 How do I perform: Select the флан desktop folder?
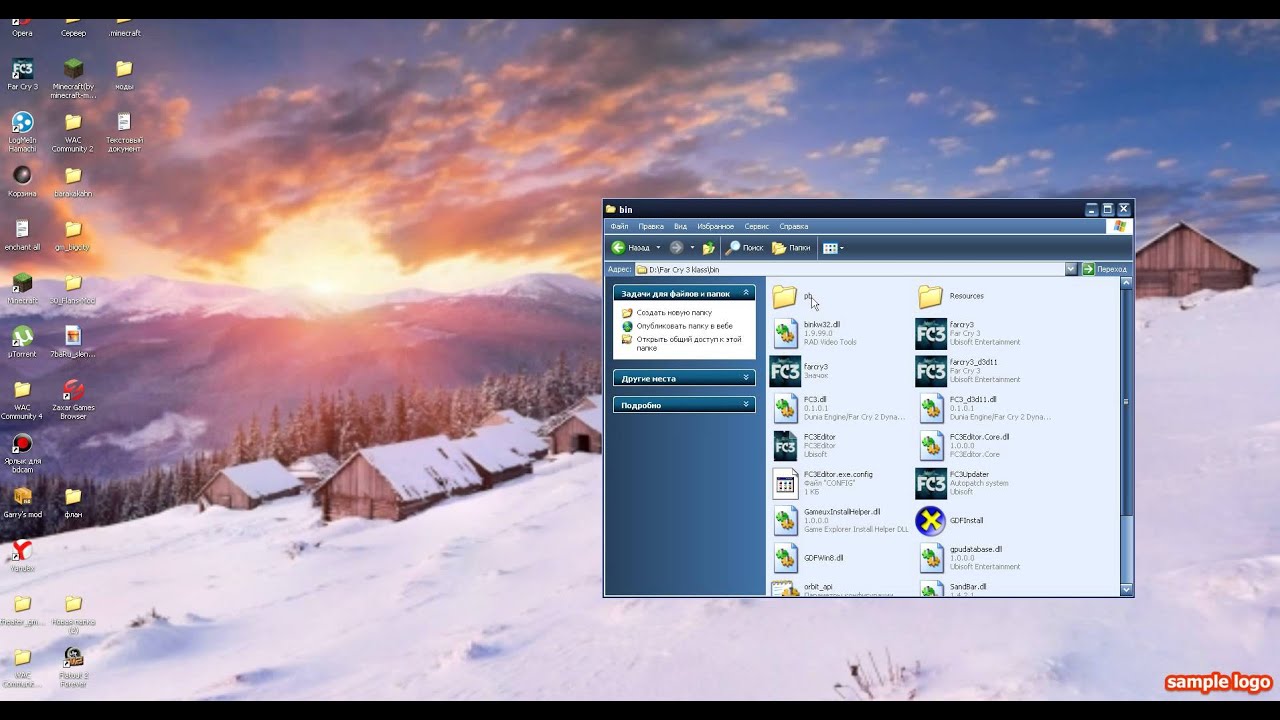click(x=73, y=502)
